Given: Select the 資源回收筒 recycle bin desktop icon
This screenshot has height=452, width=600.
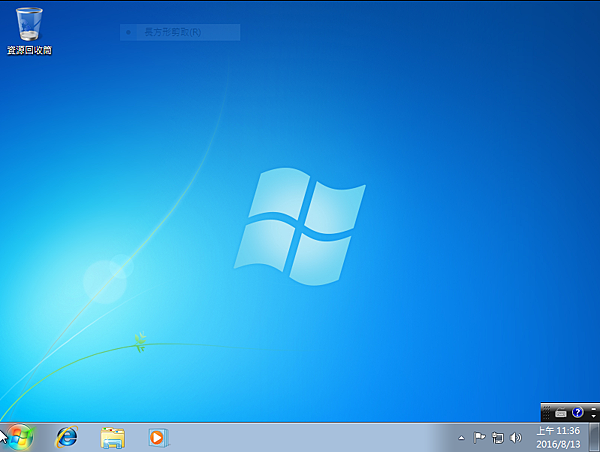Looking at the screenshot, I should [29, 31].
